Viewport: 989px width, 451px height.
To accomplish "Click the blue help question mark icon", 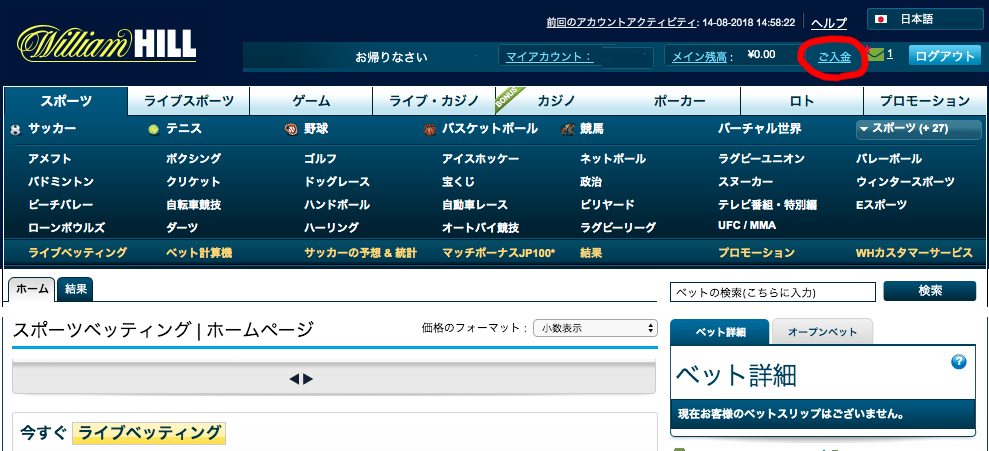I will [x=958, y=361].
